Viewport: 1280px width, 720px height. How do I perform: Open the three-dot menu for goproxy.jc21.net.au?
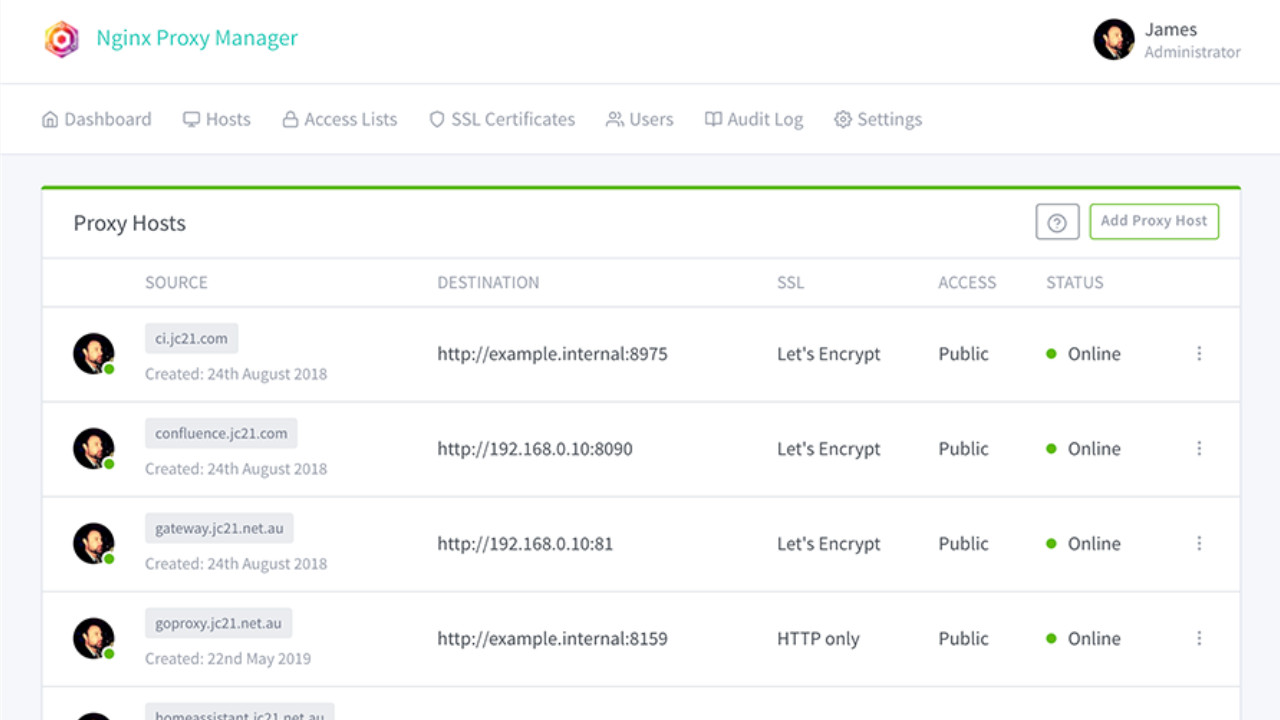1199,638
